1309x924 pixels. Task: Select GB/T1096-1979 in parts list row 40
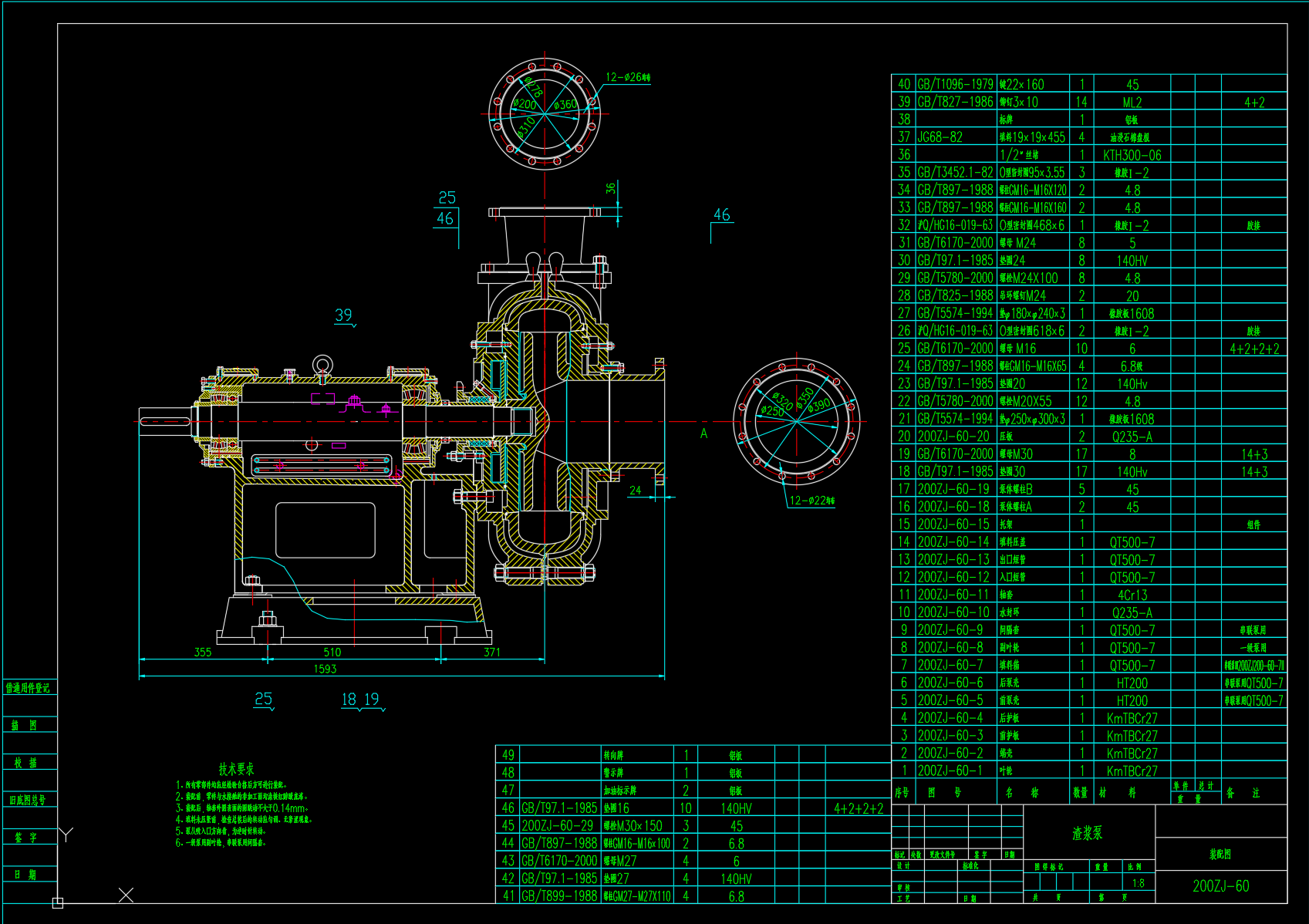955,84
